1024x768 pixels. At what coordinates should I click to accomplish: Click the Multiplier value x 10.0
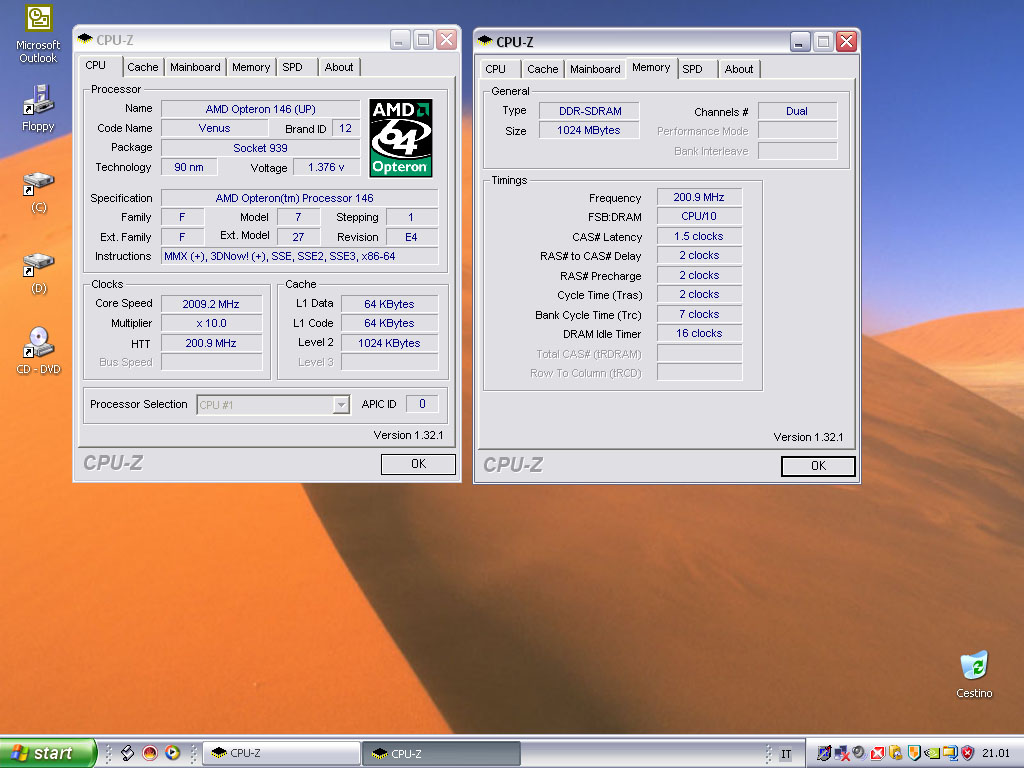point(212,323)
